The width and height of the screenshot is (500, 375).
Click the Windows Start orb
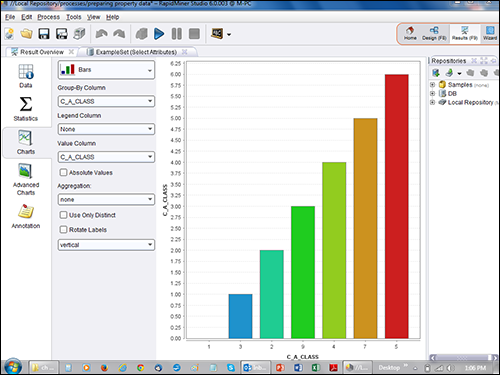click(13, 367)
